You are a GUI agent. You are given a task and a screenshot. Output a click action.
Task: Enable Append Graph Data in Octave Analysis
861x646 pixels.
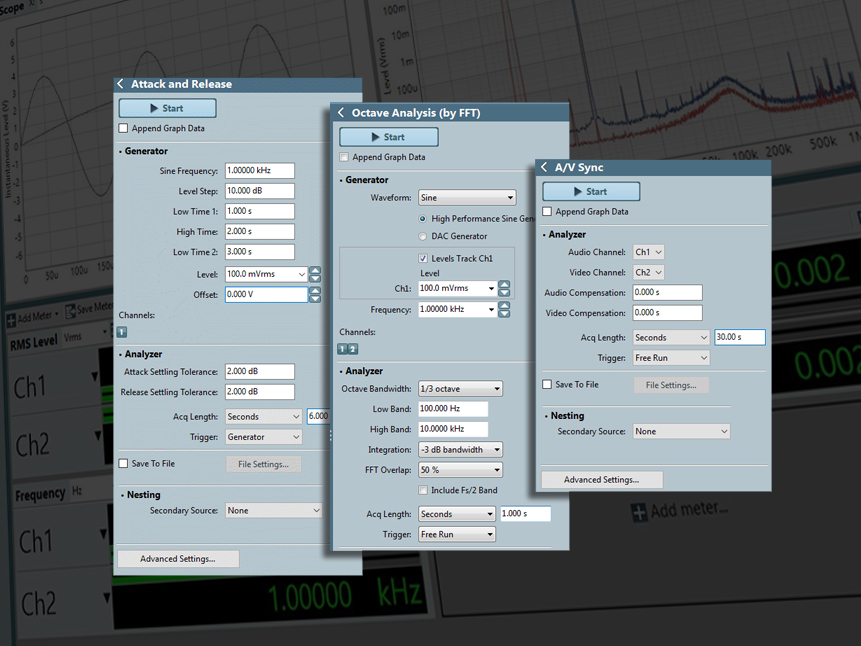click(342, 158)
